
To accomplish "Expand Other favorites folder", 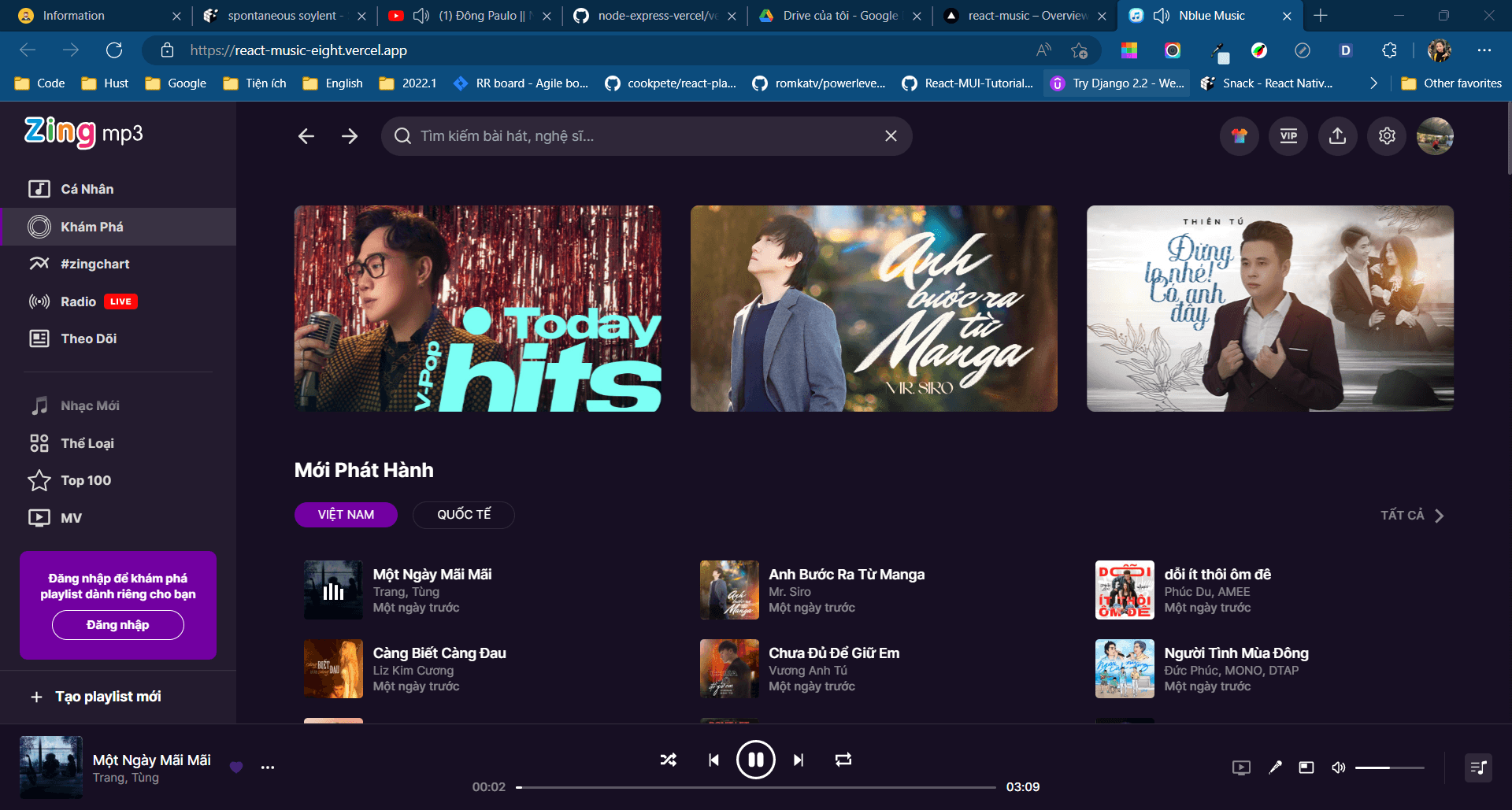I will [x=1451, y=83].
